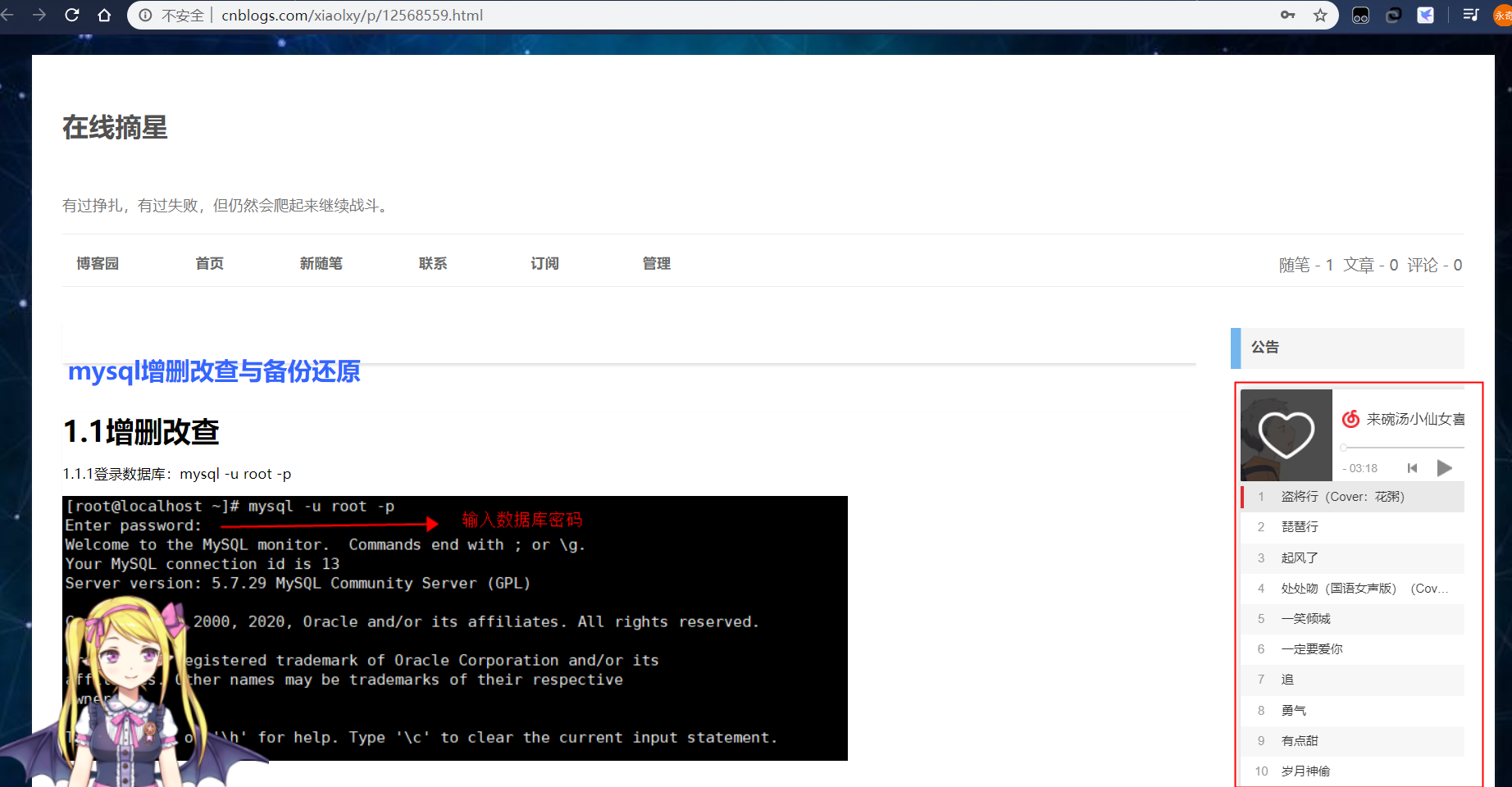This screenshot has height=787, width=1512.
Task: Create a post via 新随笔
Action: click(321, 263)
